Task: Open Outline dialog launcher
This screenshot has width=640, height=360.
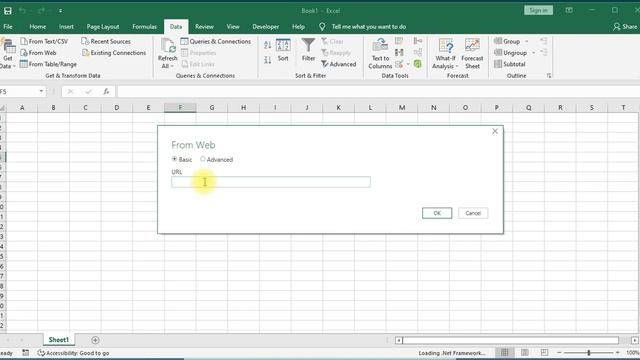Action: (549, 76)
